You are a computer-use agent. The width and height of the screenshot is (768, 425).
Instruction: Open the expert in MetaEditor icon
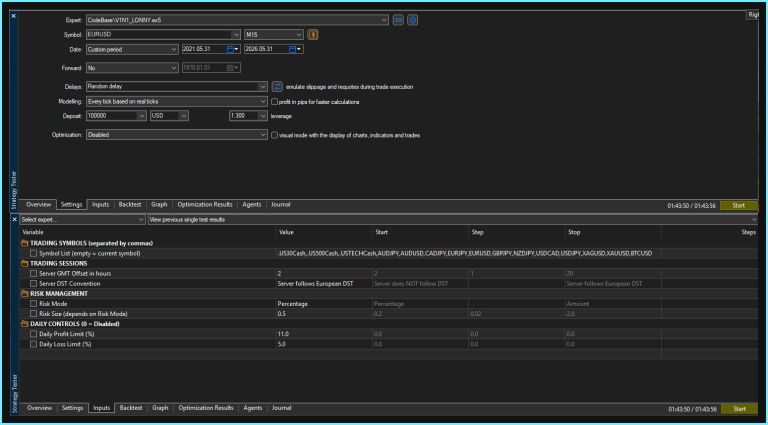coord(398,20)
